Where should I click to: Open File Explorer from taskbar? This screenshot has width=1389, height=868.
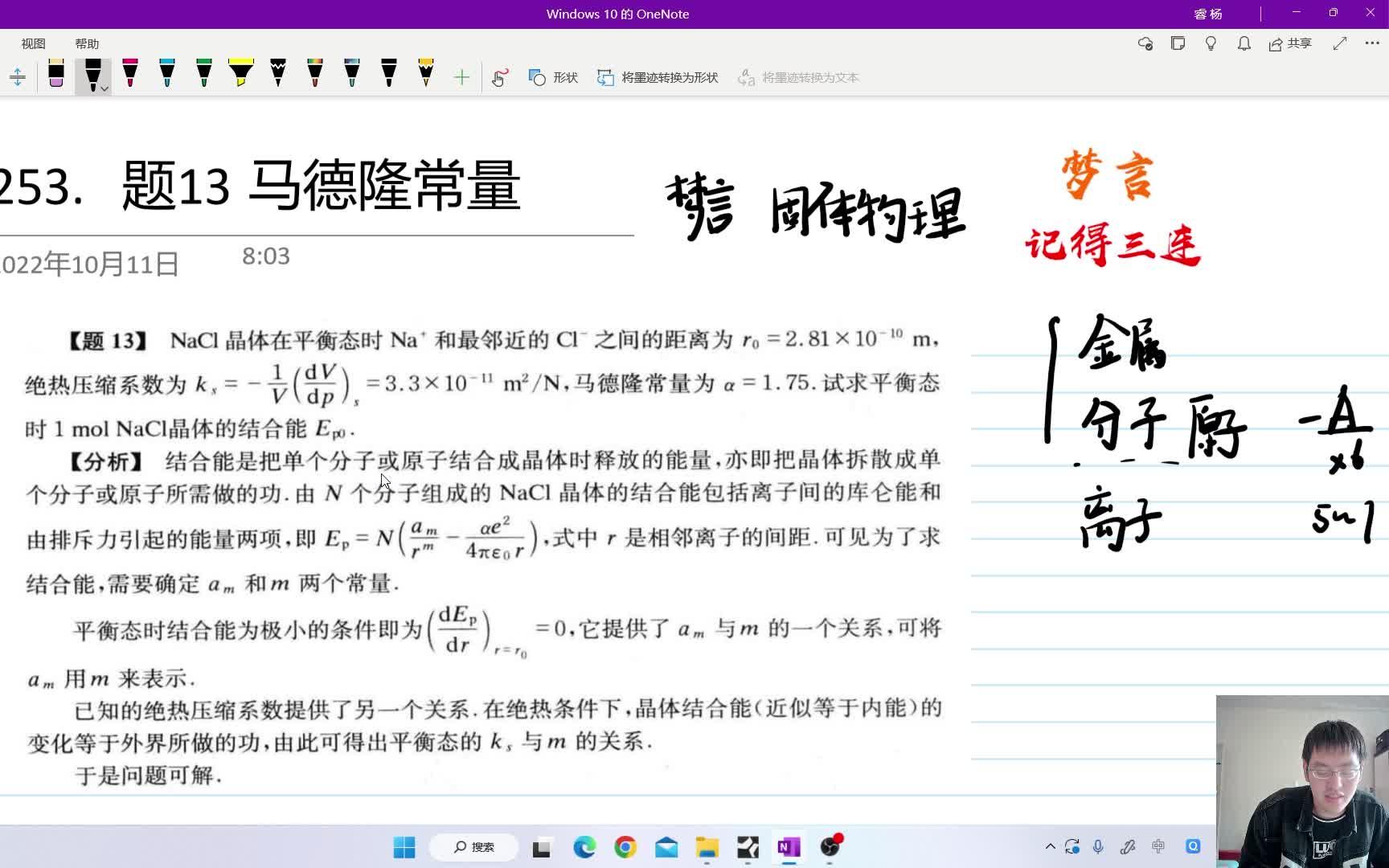coord(707,847)
